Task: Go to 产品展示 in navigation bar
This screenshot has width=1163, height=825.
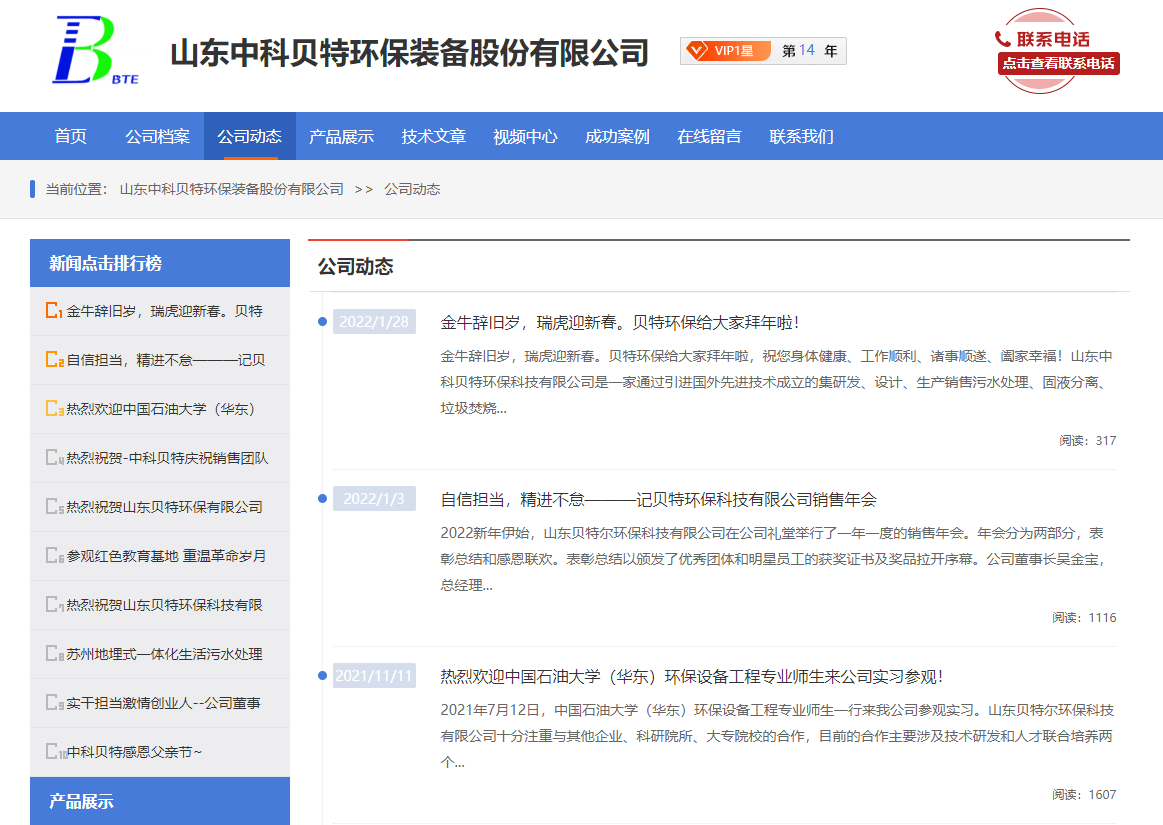Action: click(x=341, y=137)
